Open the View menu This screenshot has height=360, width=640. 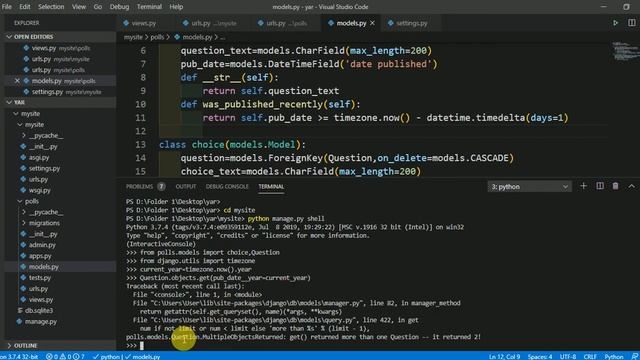tap(79, 7)
